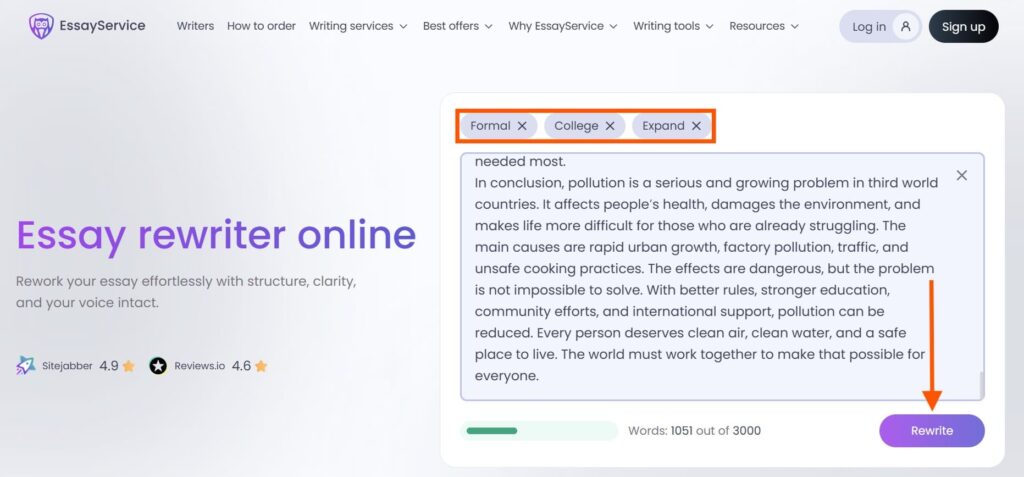The image size is (1024, 477).
Task: Remove the College tag
Action: [x=610, y=126]
